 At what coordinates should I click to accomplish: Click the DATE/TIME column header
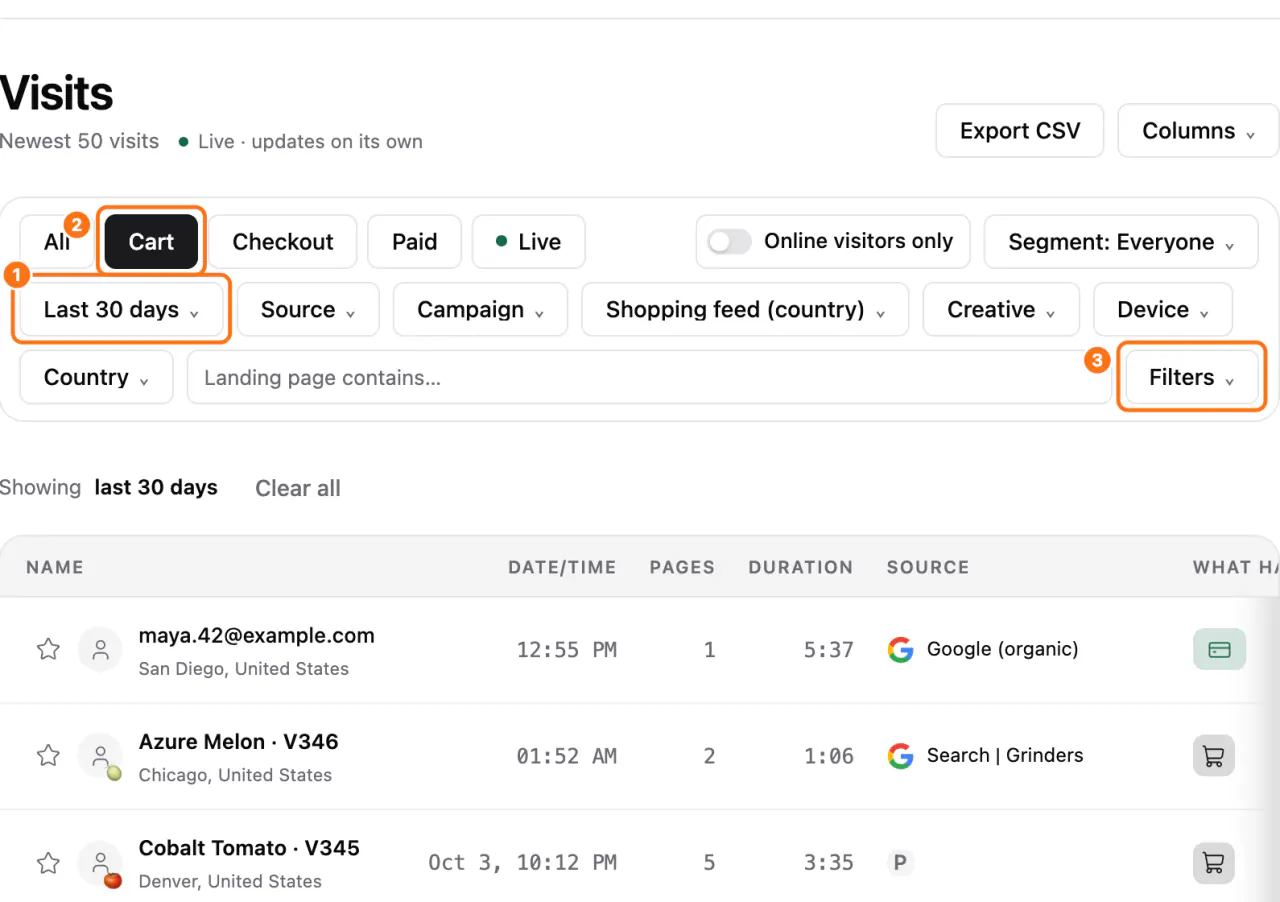click(x=562, y=568)
